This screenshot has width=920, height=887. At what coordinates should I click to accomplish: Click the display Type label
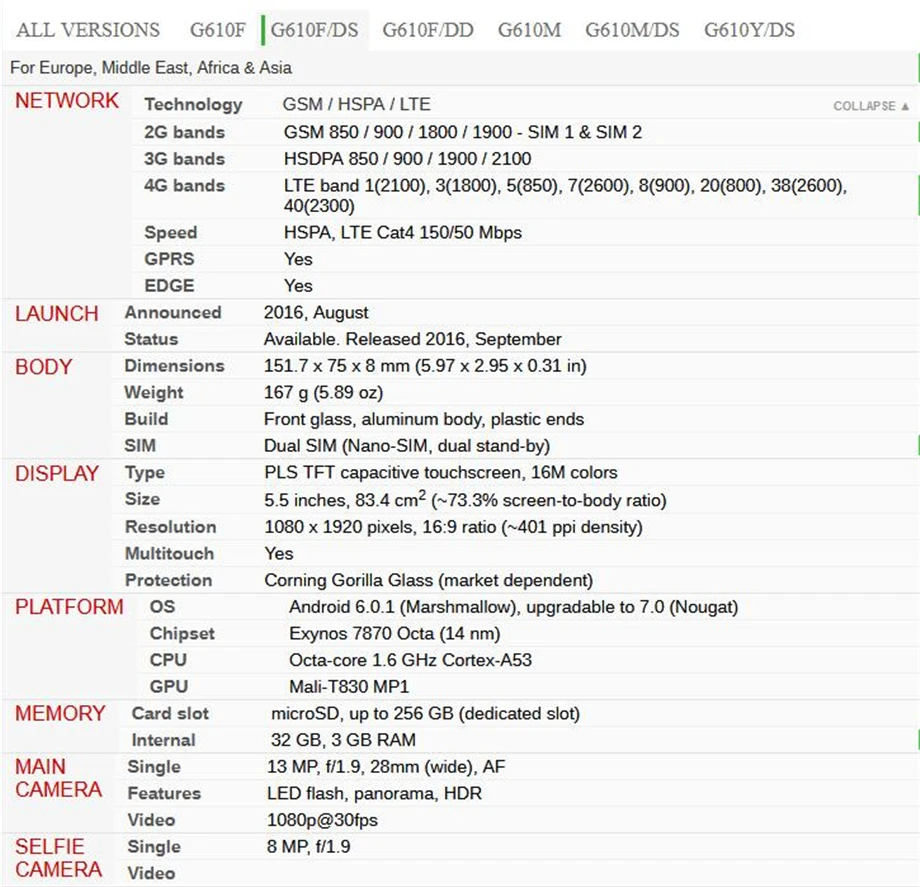145,473
